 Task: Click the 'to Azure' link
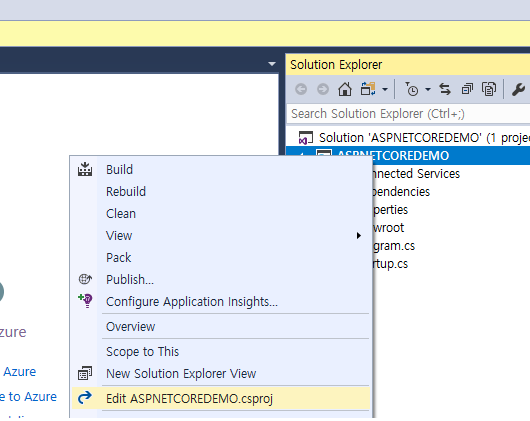click(x=28, y=397)
